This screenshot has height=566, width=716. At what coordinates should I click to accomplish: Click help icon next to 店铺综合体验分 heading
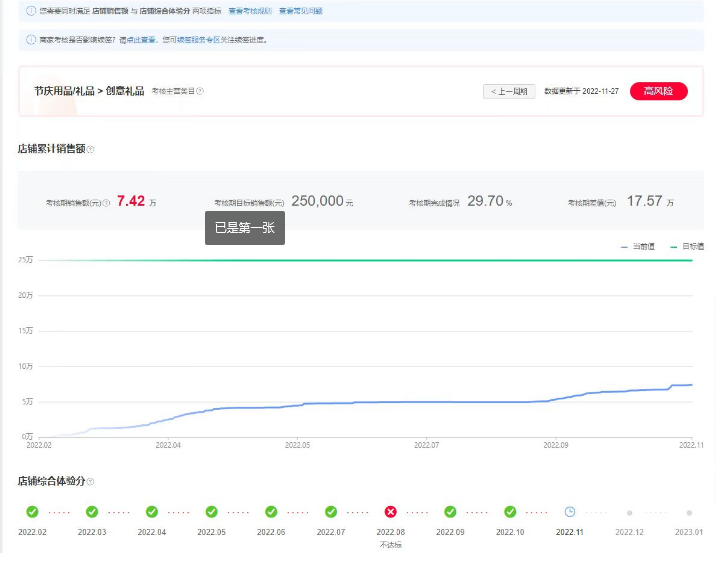point(90,482)
